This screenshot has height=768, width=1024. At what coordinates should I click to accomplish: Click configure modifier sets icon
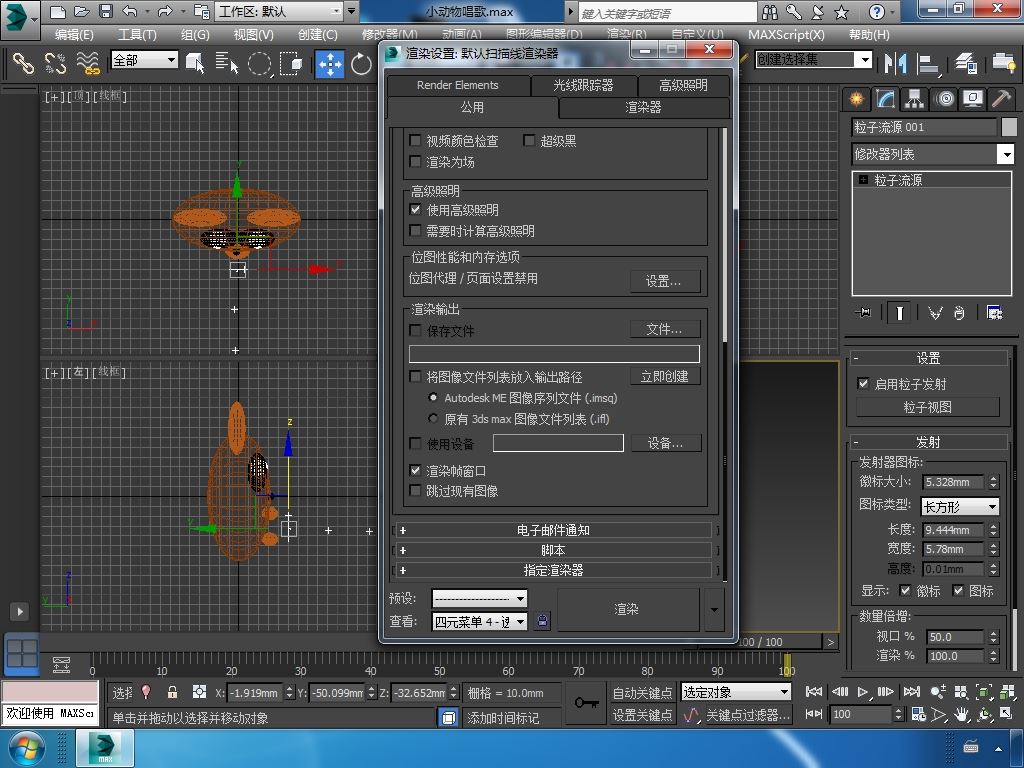[995, 313]
